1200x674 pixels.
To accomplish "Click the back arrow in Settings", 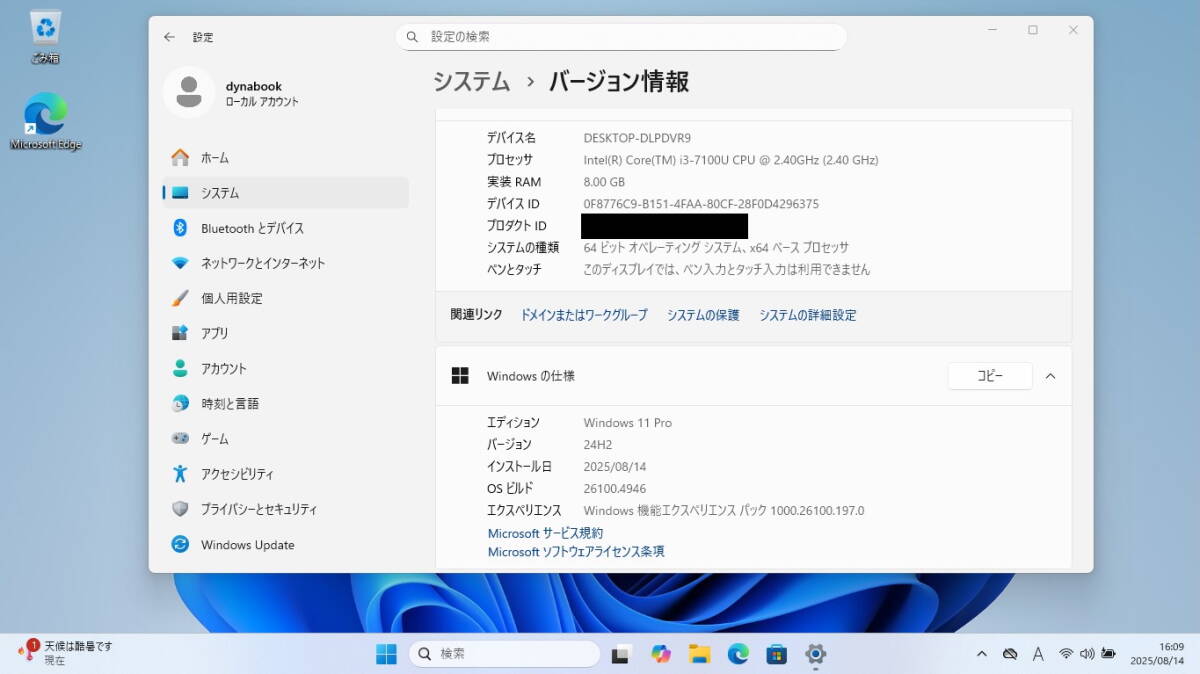I will pyautogui.click(x=169, y=37).
